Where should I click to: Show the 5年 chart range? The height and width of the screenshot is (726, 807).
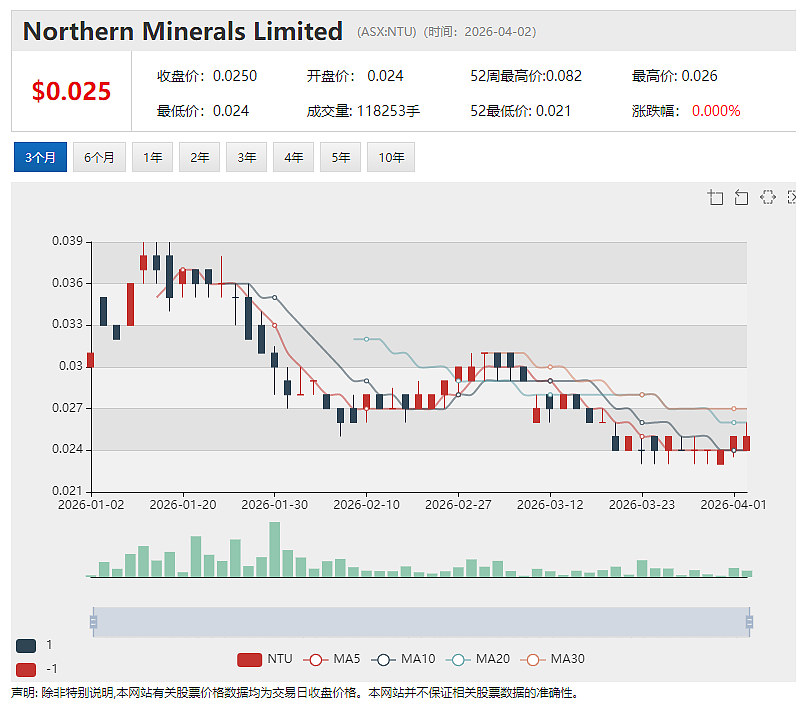[x=340, y=157]
